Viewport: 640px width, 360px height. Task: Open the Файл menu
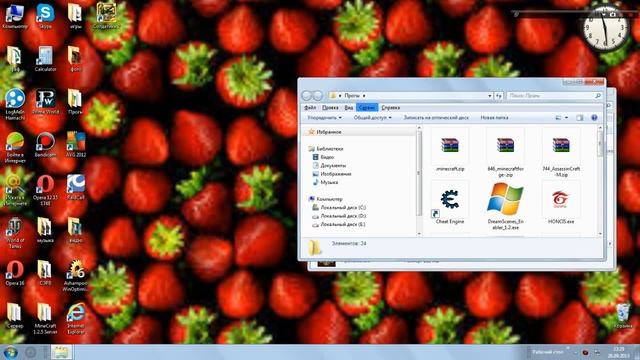click(310, 107)
